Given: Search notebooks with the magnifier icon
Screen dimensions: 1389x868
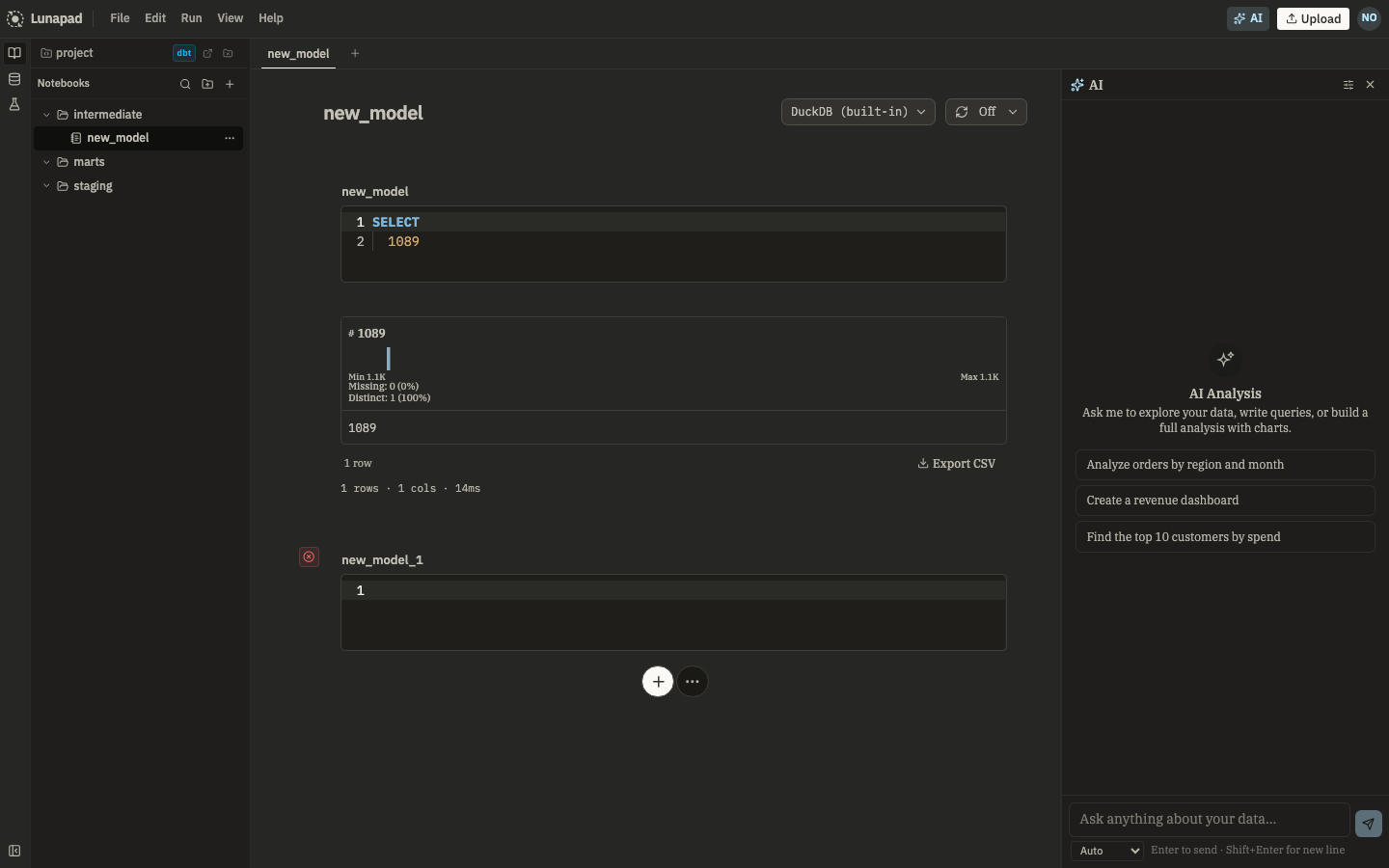Looking at the screenshot, I should pyautogui.click(x=185, y=84).
